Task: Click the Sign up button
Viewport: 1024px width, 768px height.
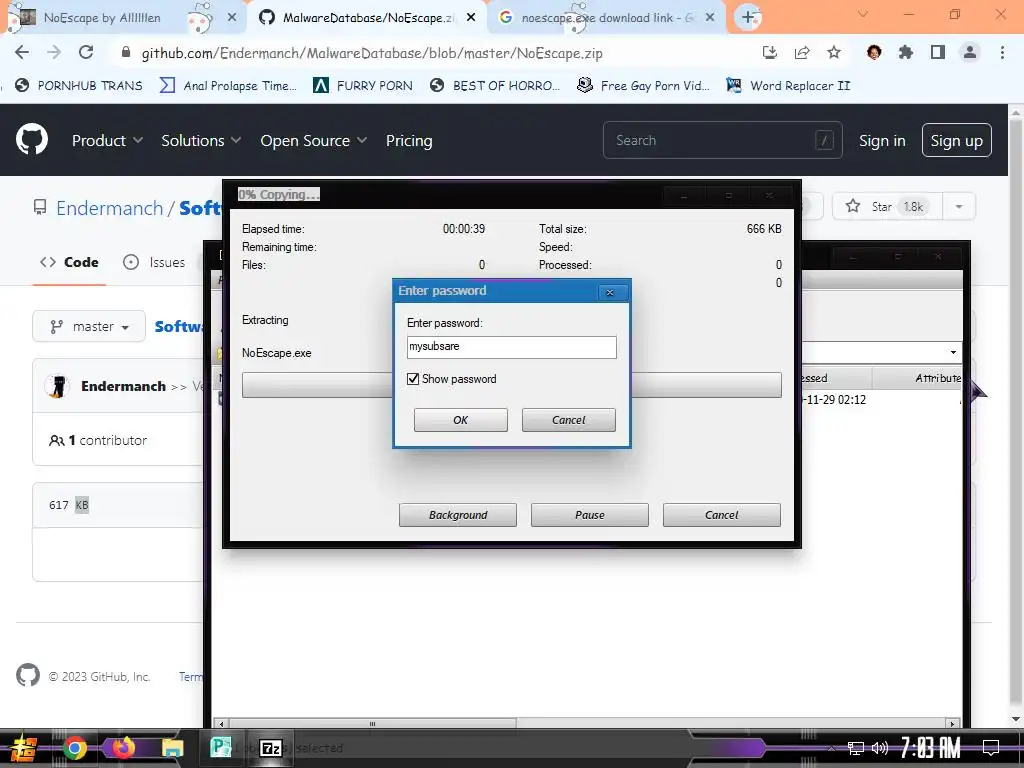Action: pos(957,140)
